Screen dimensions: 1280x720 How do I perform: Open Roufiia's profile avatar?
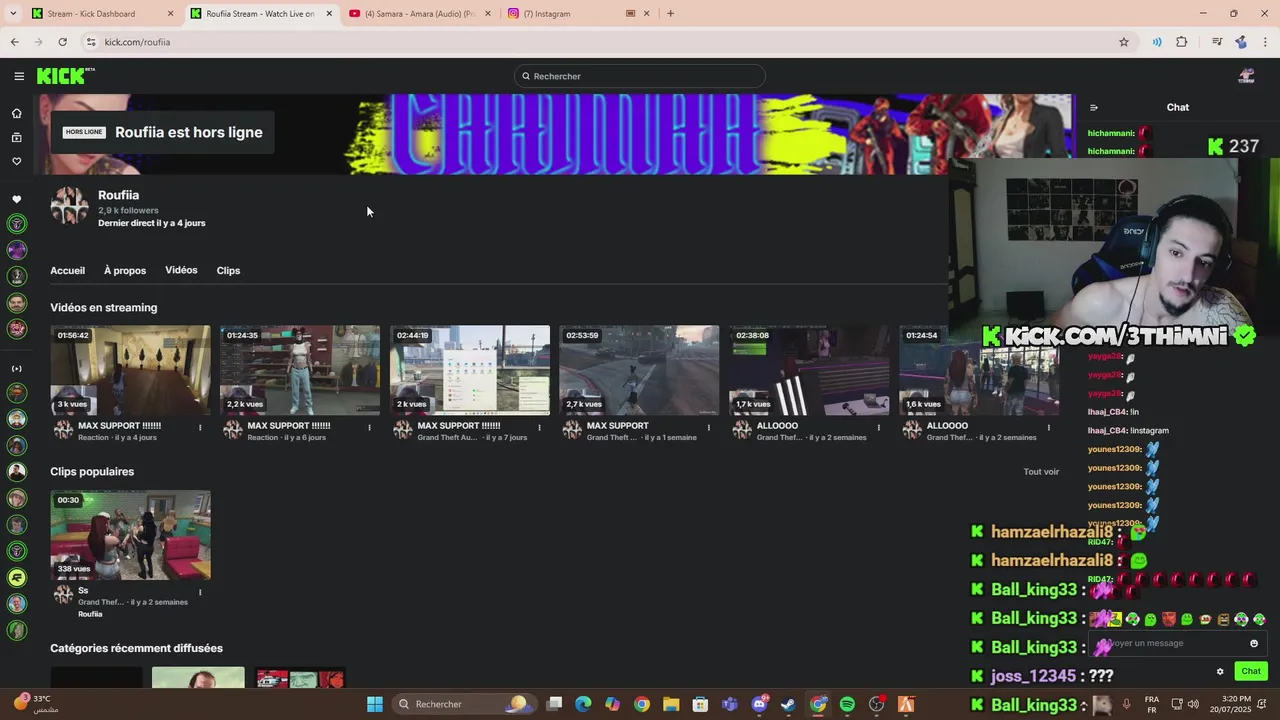[x=70, y=206]
